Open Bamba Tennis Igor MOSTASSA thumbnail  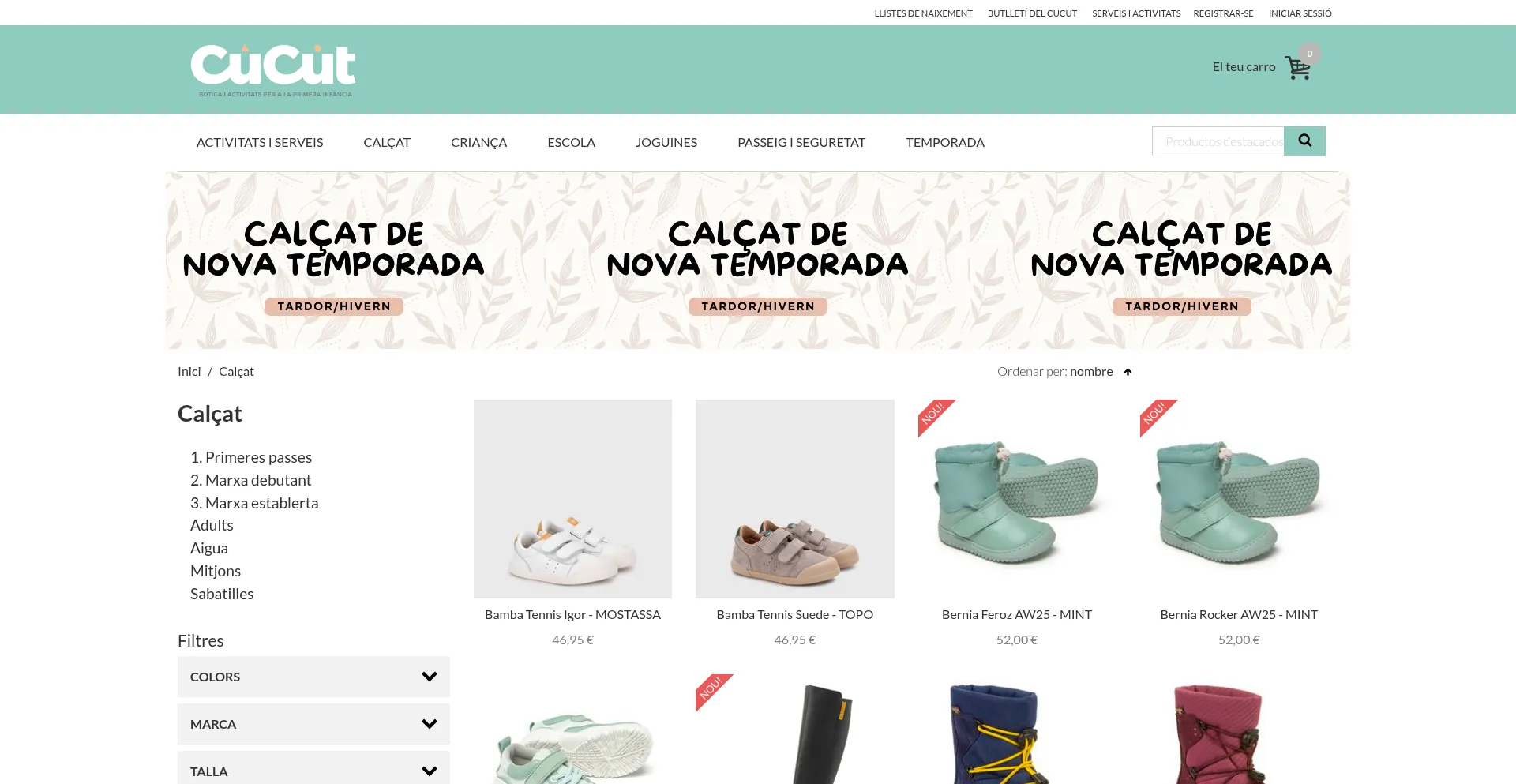coord(572,499)
